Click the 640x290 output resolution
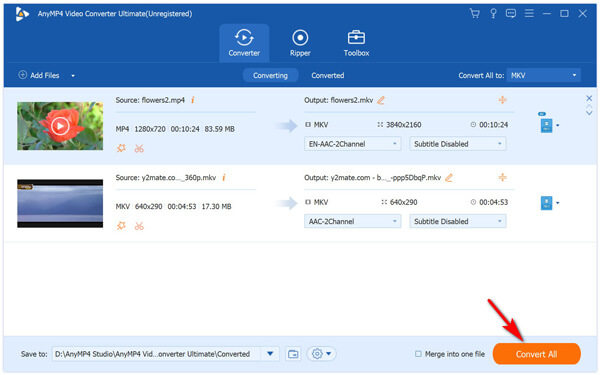Image resolution: width=600 pixels, height=375 pixels. click(403, 202)
